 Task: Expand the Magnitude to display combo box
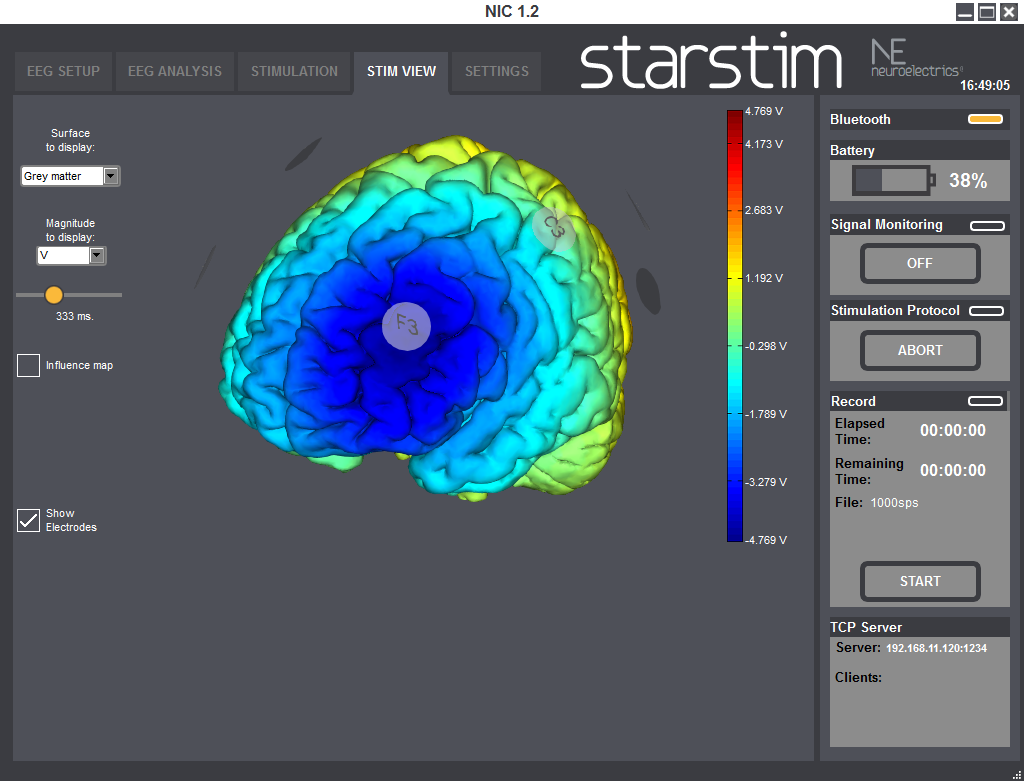pos(71,255)
